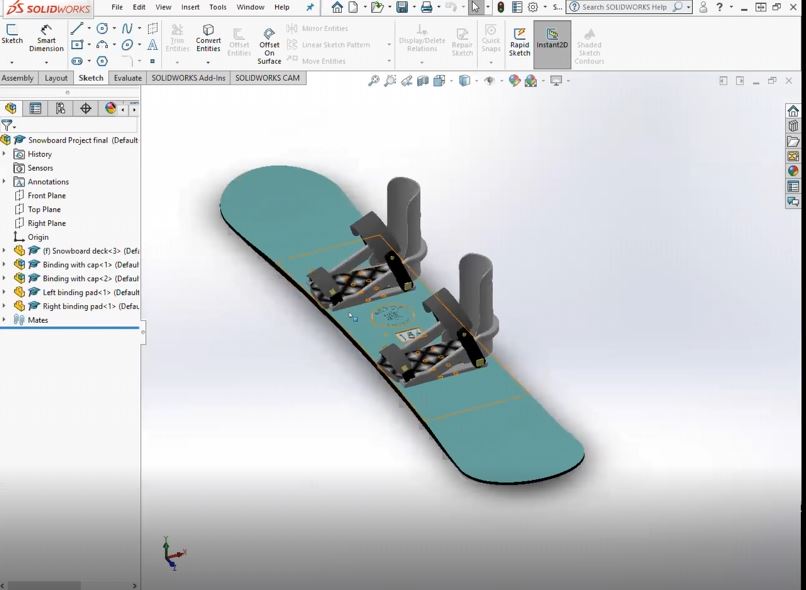Open Appearances task pane icon

point(793,171)
